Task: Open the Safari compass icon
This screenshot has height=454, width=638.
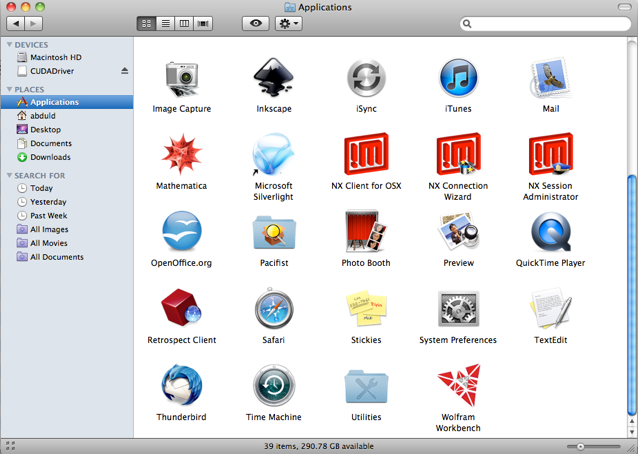Action: (273, 309)
